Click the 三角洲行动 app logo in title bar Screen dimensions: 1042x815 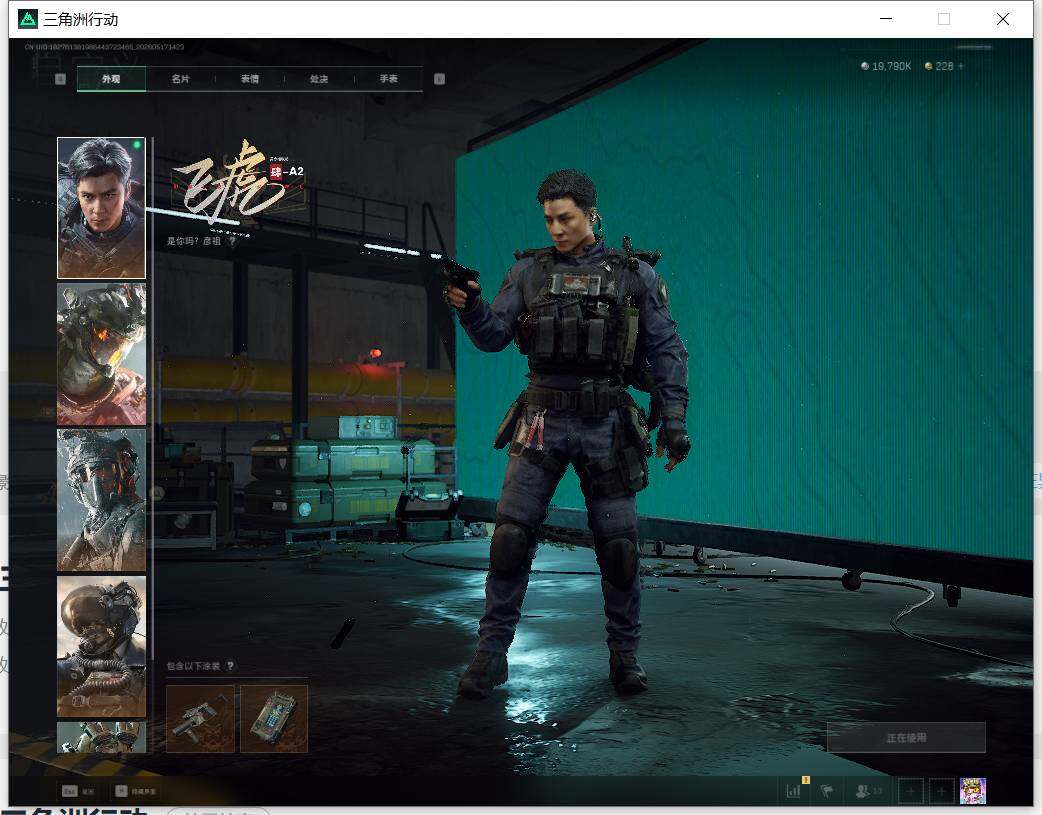[28, 19]
